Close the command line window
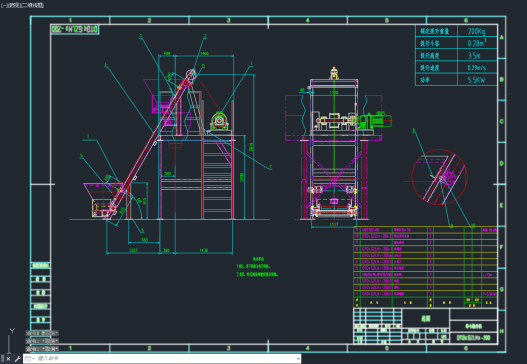527x364 pixels. pyautogui.click(x=8, y=359)
